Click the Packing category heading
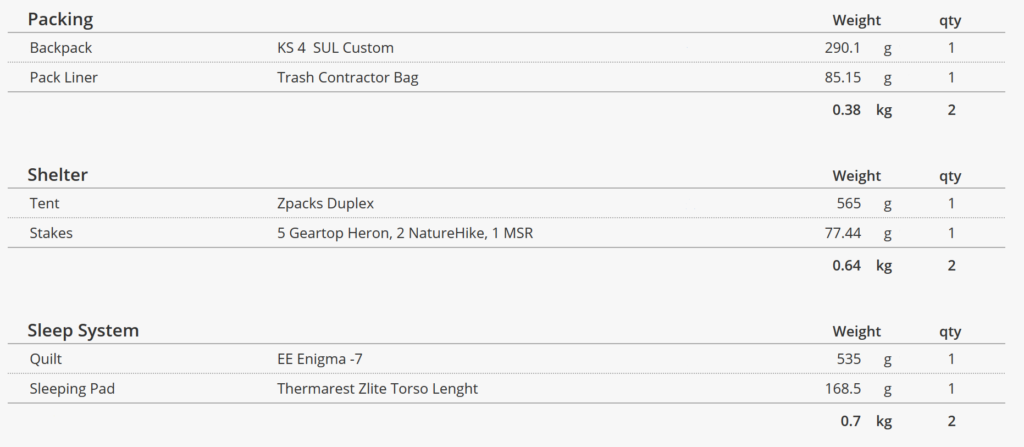Viewport: 1024px width, 447px height. coord(60,20)
